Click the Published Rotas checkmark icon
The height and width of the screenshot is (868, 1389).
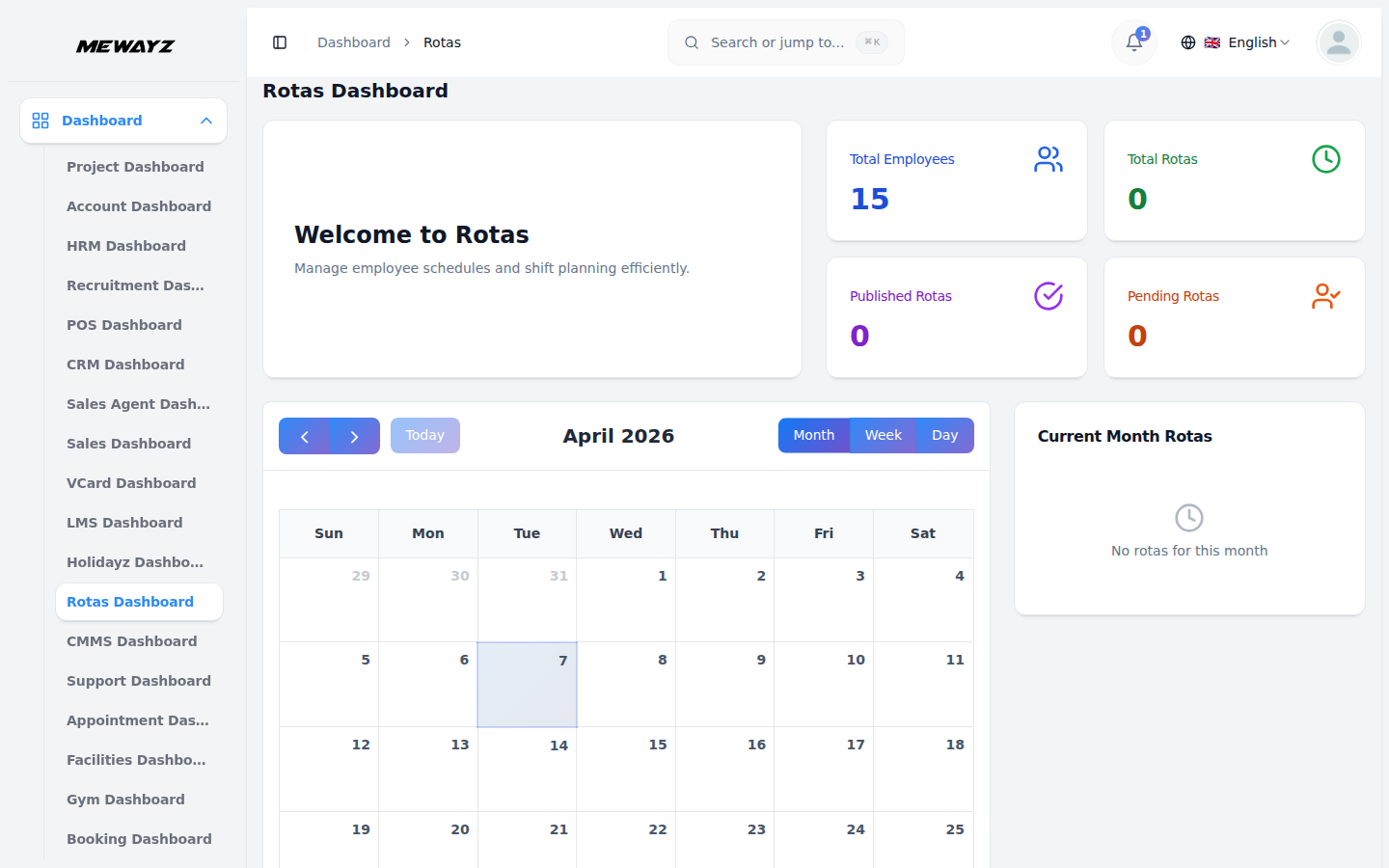coord(1049,296)
